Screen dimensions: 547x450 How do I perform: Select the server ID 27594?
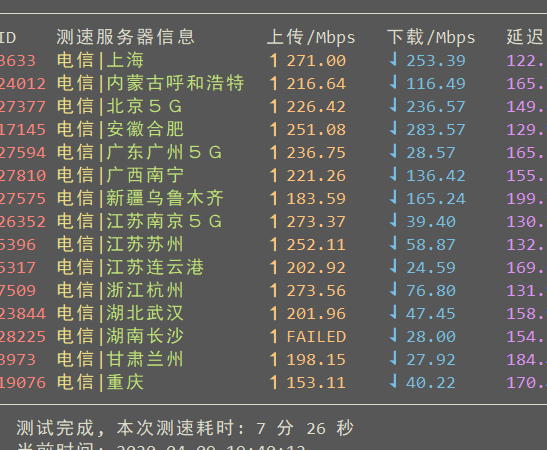tap(23, 153)
